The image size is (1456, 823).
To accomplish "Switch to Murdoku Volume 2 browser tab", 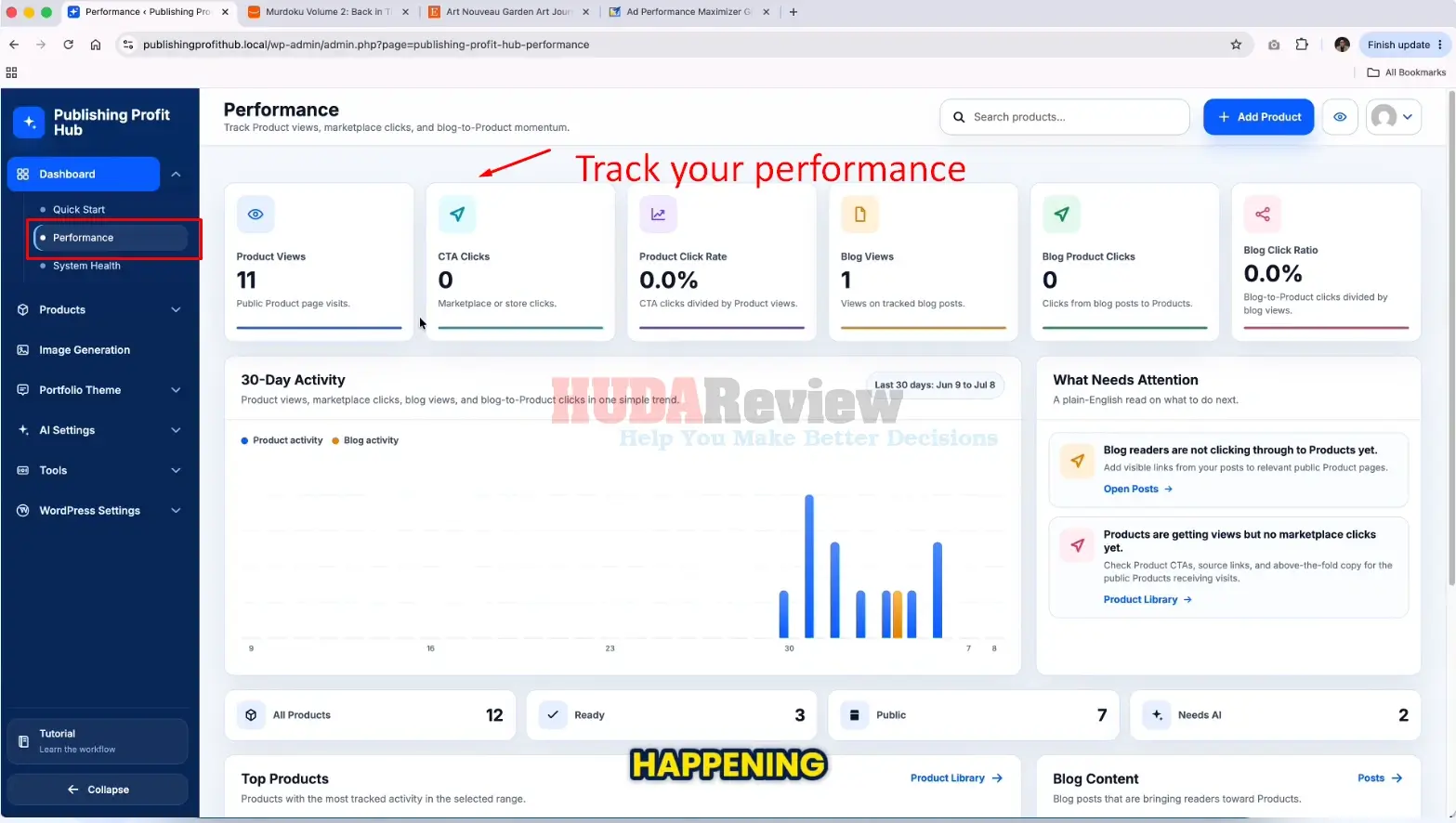I will 326,12.
